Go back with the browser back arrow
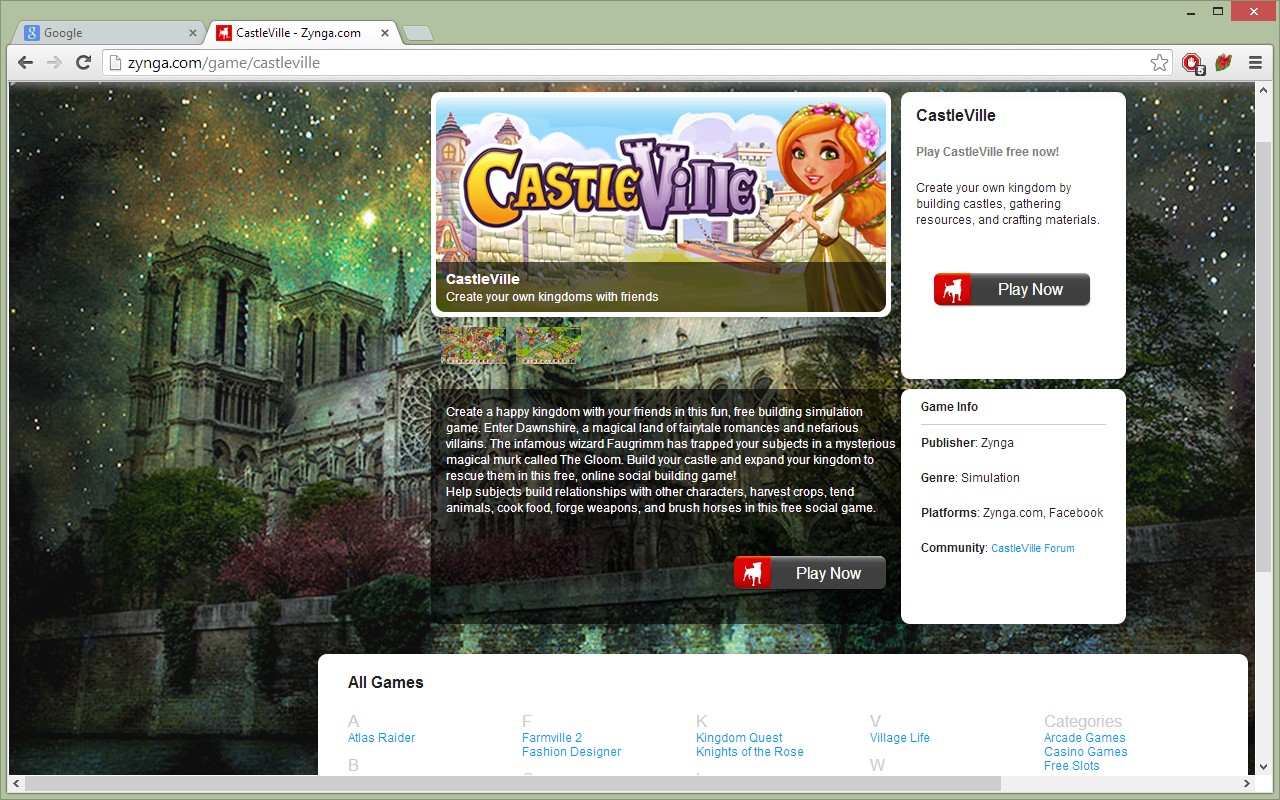This screenshot has height=800, width=1280. (x=26, y=62)
